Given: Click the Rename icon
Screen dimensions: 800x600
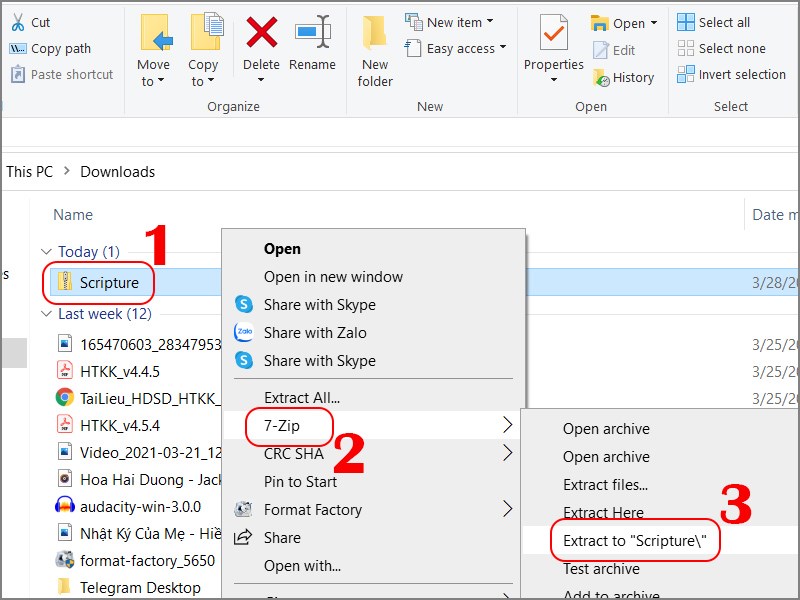Looking at the screenshot, I should point(313,32).
